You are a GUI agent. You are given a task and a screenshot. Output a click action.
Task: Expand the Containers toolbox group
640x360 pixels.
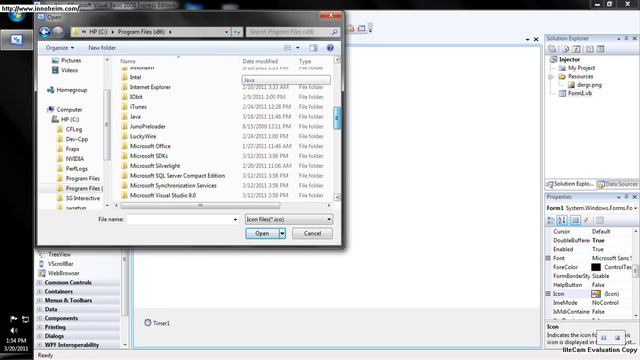(40, 291)
